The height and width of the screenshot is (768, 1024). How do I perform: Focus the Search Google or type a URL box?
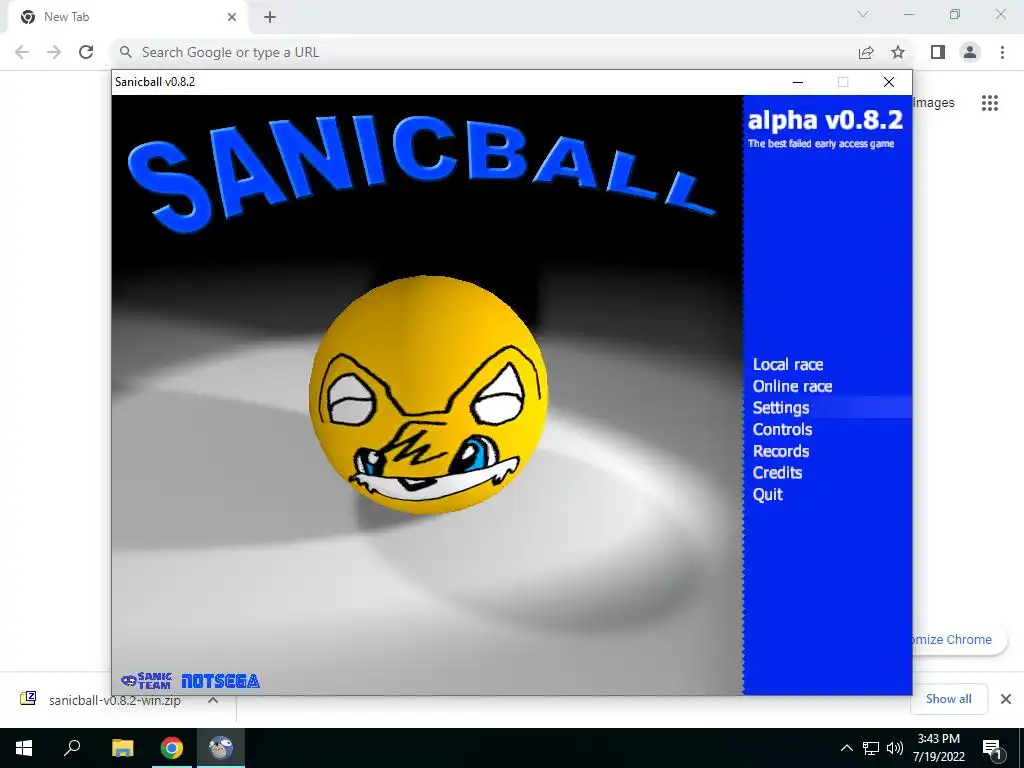[483, 52]
